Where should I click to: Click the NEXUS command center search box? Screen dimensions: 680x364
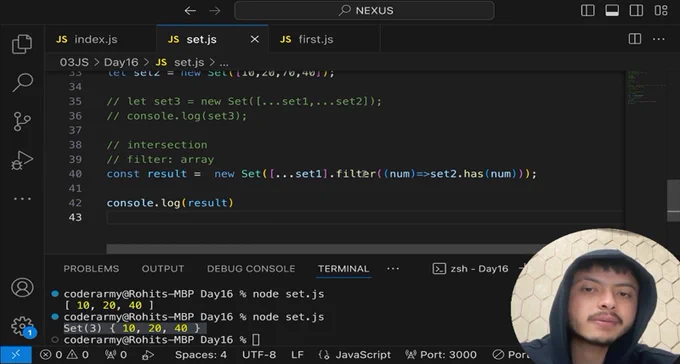364,10
